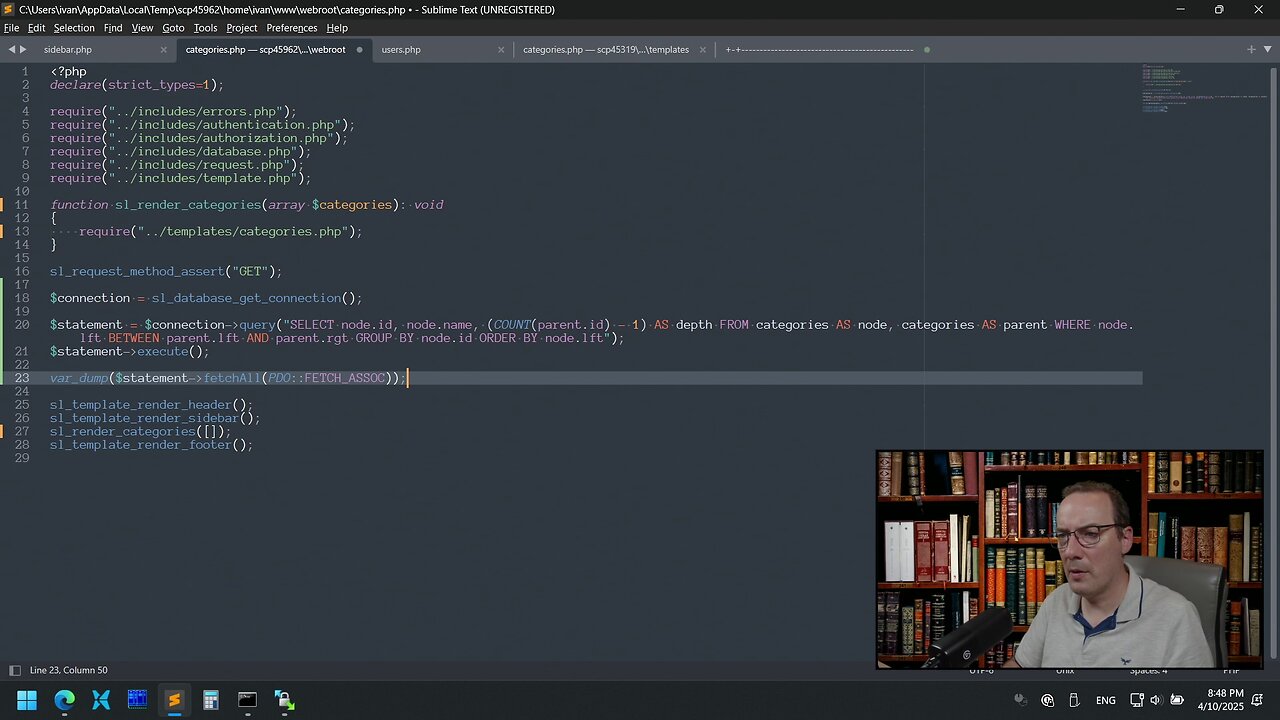
Task: Open the tab list dropdown arrow
Action: (1266, 50)
